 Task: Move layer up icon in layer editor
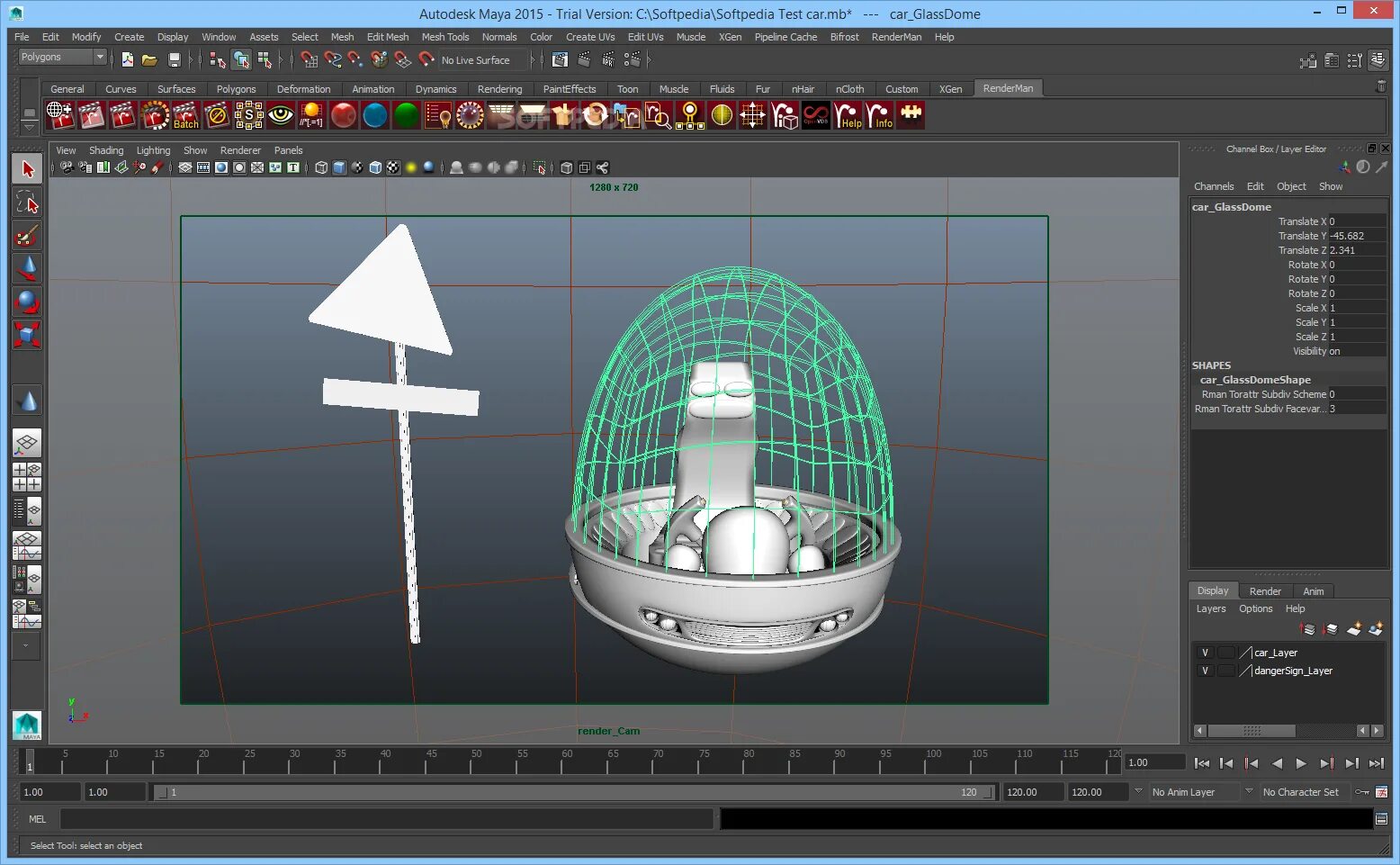point(1308,629)
